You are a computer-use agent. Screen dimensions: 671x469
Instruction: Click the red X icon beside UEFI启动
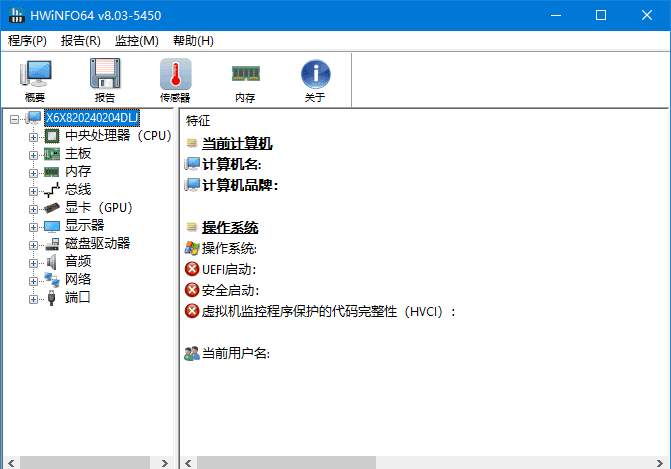[x=192, y=269]
